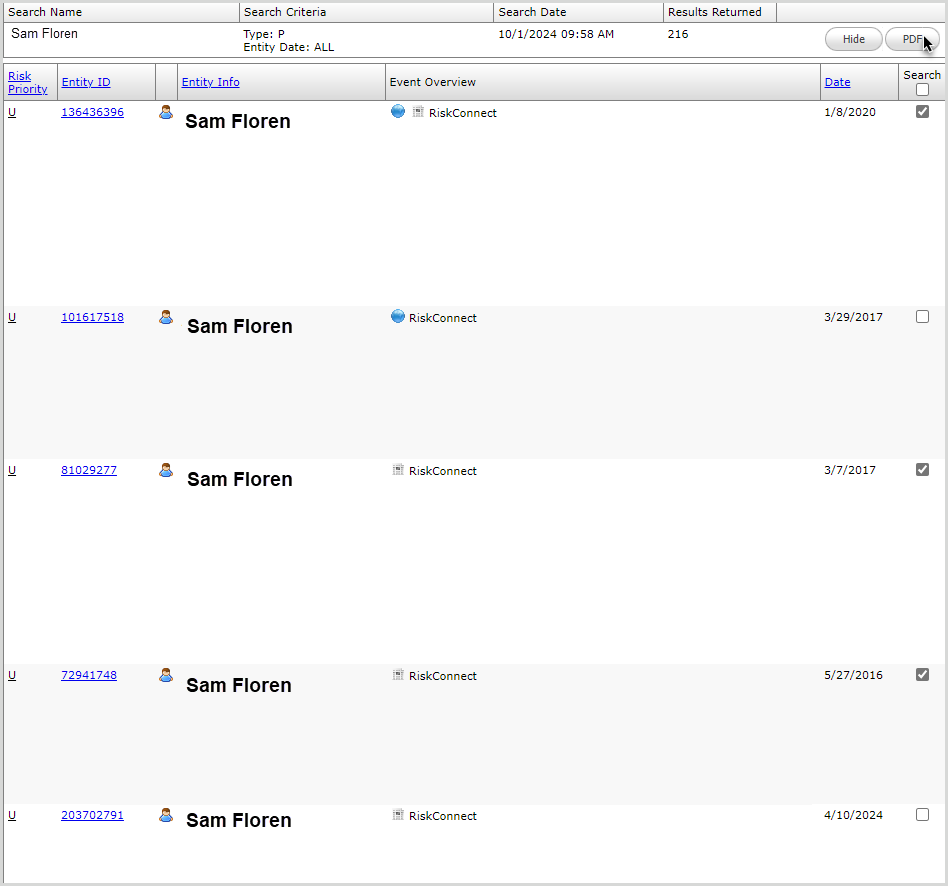The width and height of the screenshot is (948, 886).
Task: Click the RiskConnect article icon on the 5/27/2016 row
Action: [399, 675]
